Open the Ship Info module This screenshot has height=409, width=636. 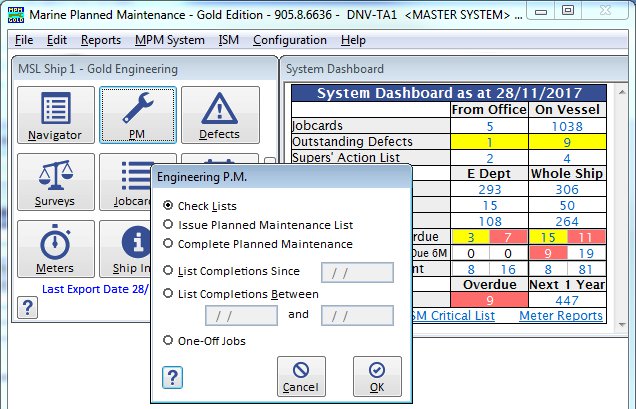[125, 249]
